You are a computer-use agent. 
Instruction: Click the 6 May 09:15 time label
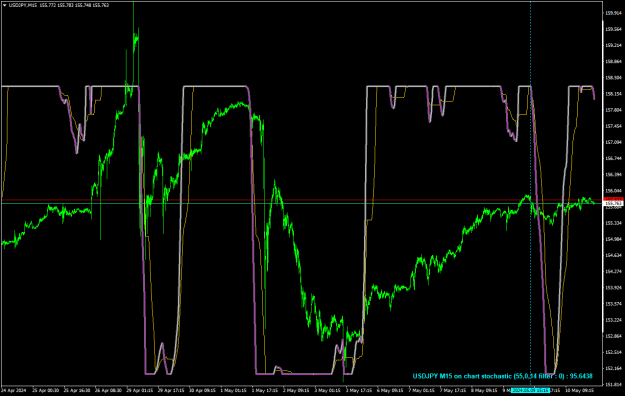coord(390,390)
